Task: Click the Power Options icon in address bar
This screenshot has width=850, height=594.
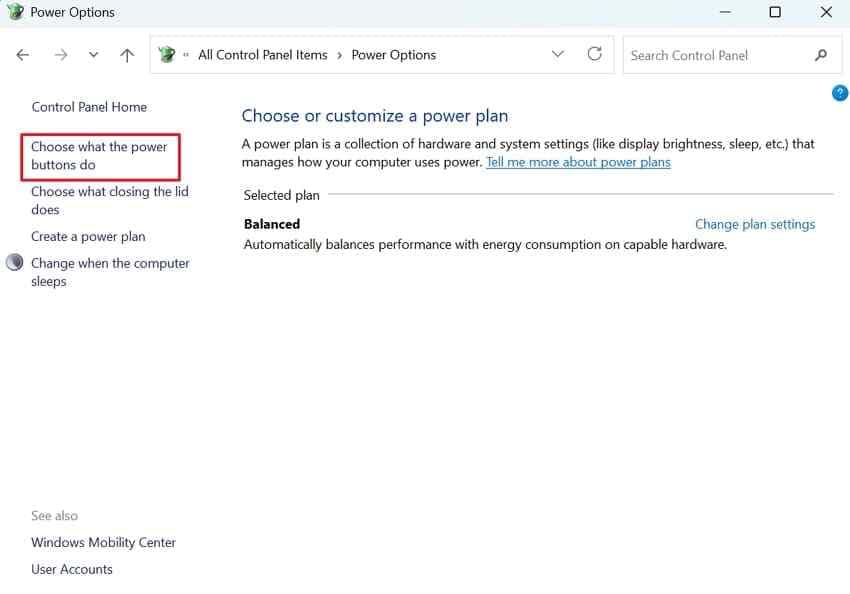Action: [x=167, y=54]
